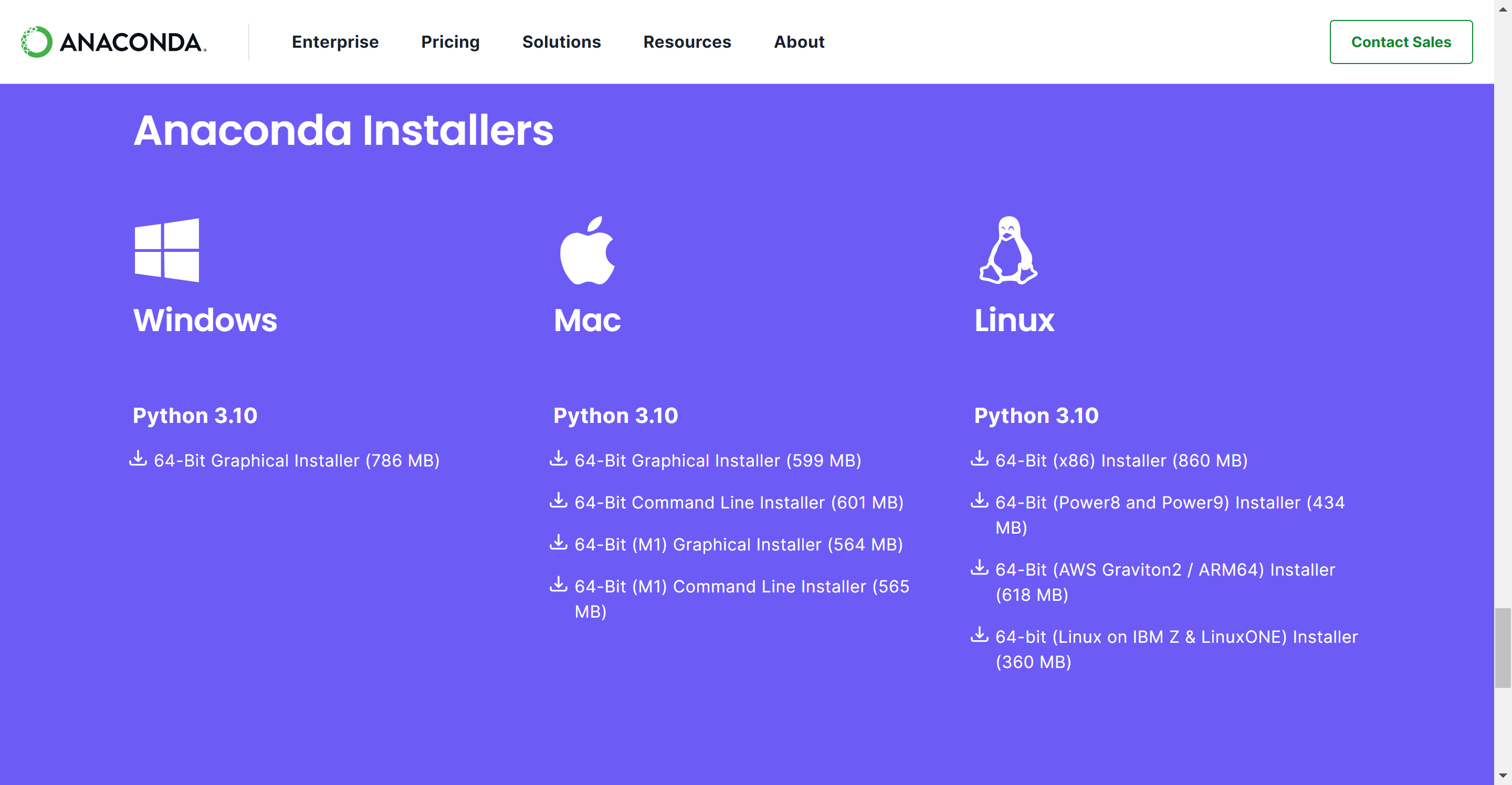Click the Windows logo icon

pyautogui.click(x=167, y=250)
